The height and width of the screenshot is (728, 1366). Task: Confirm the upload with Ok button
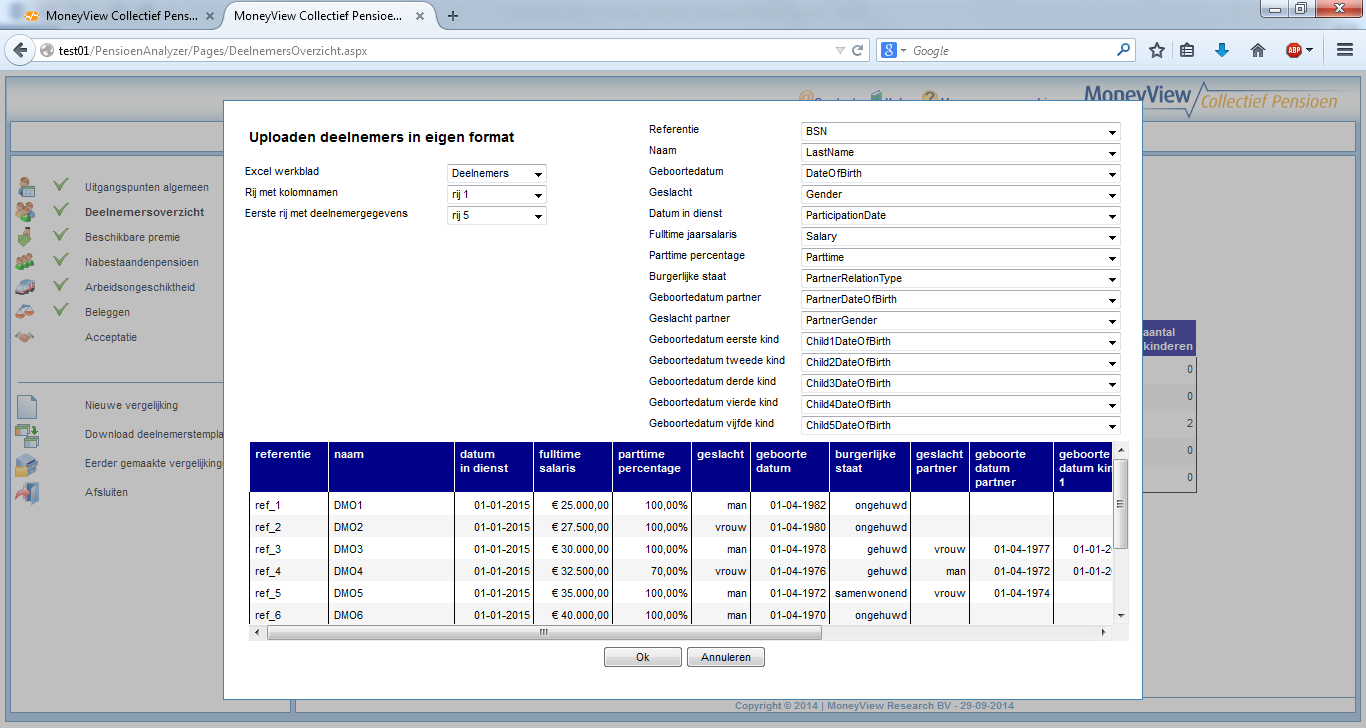click(x=643, y=657)
